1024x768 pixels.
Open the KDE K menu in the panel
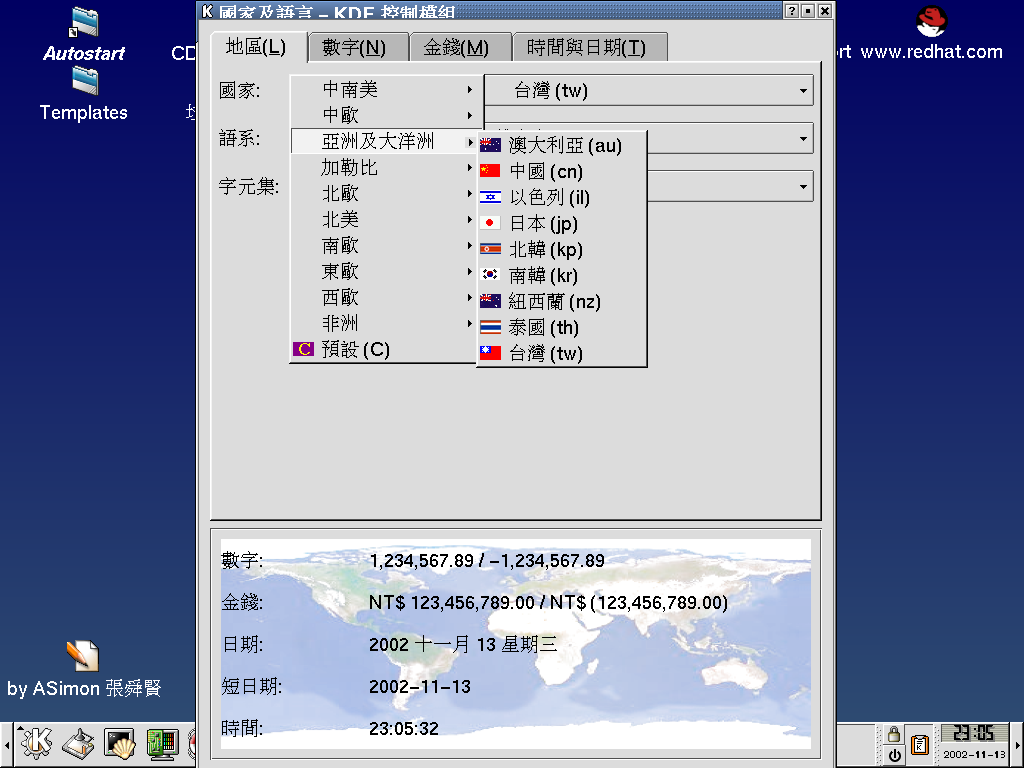click(x=36, y=743)
